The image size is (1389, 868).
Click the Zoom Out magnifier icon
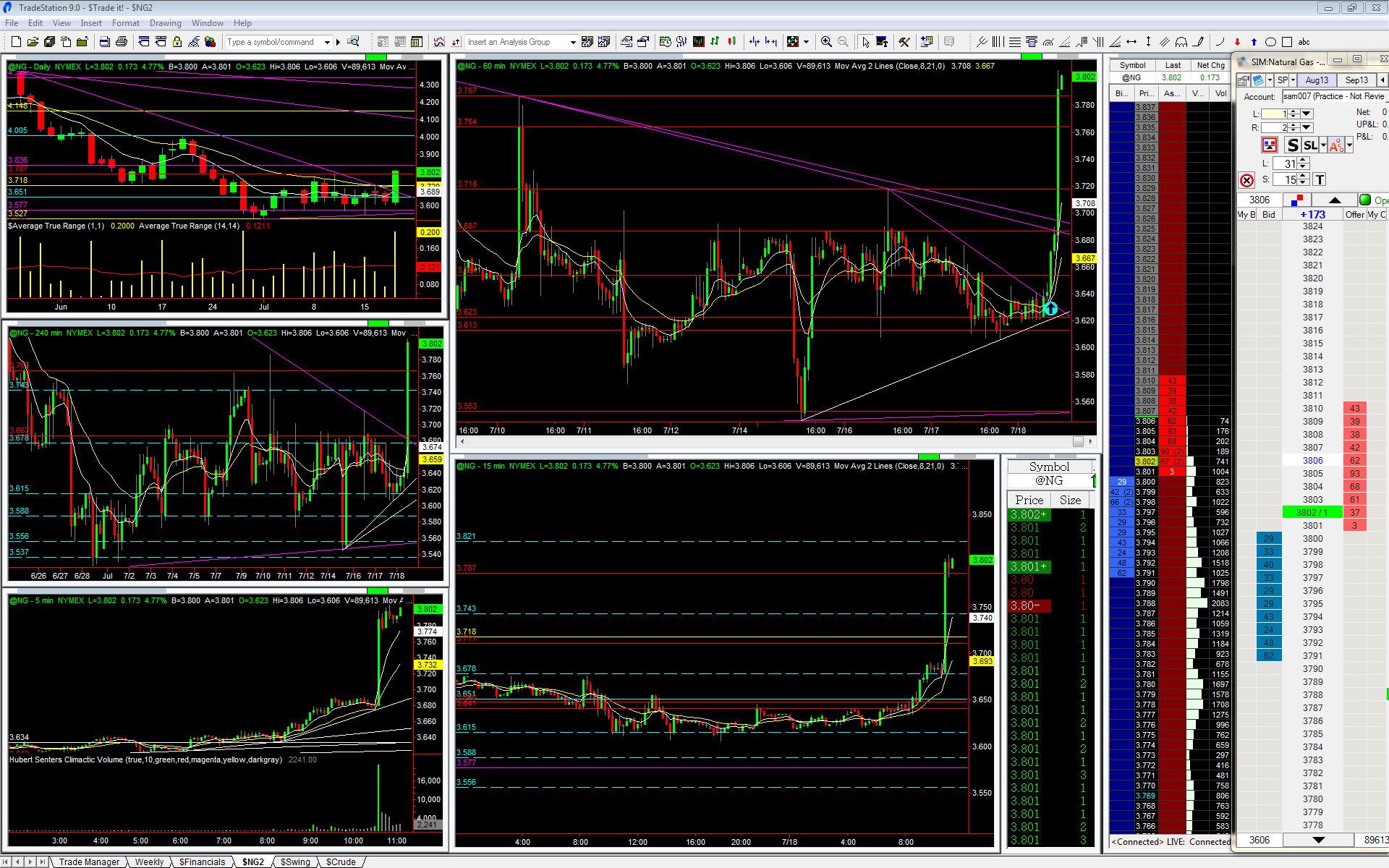(x=843, y=42)
